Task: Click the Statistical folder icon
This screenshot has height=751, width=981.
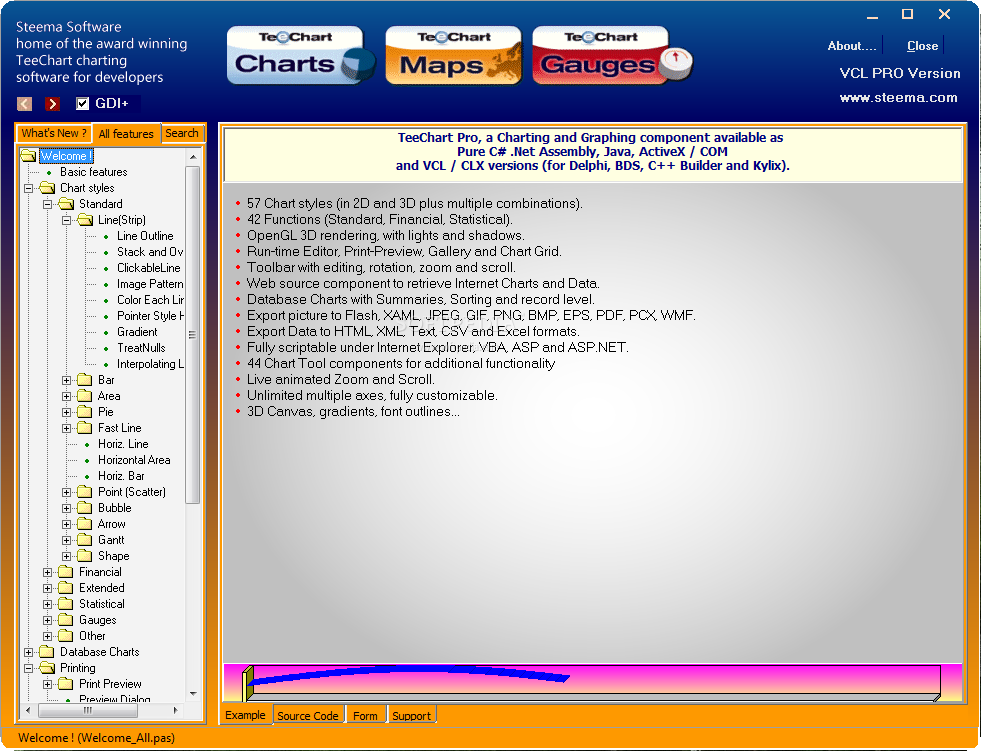Action: [x=66, y=604]
